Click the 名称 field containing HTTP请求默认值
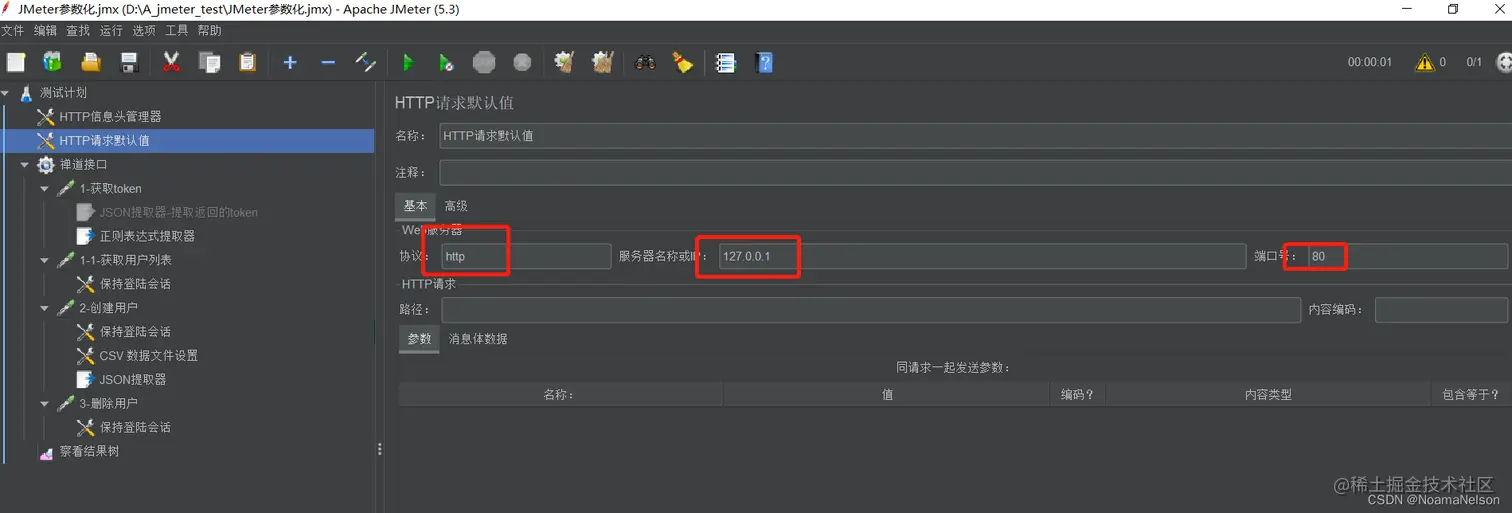This screenshot has height=513, width=1512. (x=974, y=135)
